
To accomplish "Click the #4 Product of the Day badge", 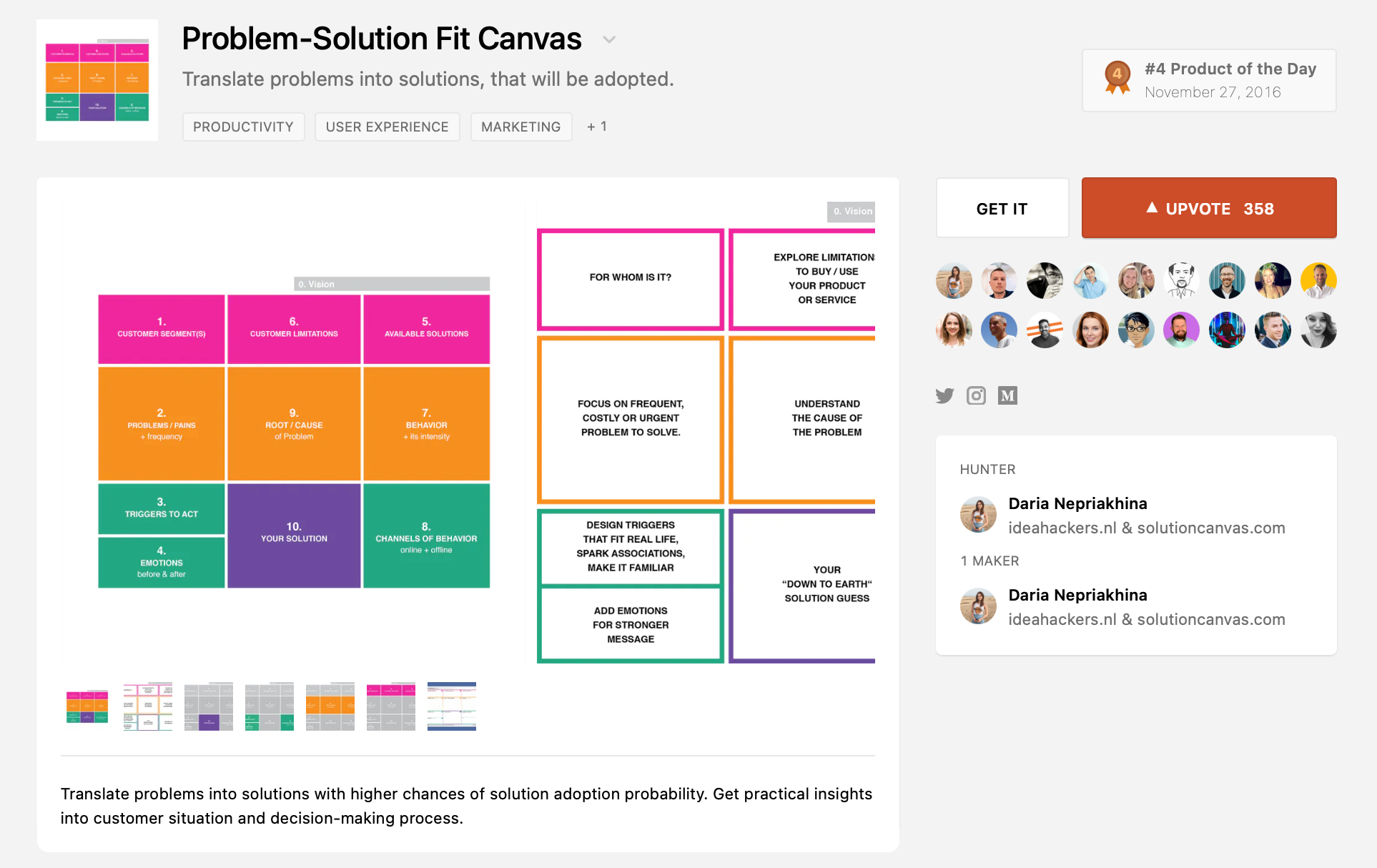I will pyautogui.click(x=1208, y=80).
